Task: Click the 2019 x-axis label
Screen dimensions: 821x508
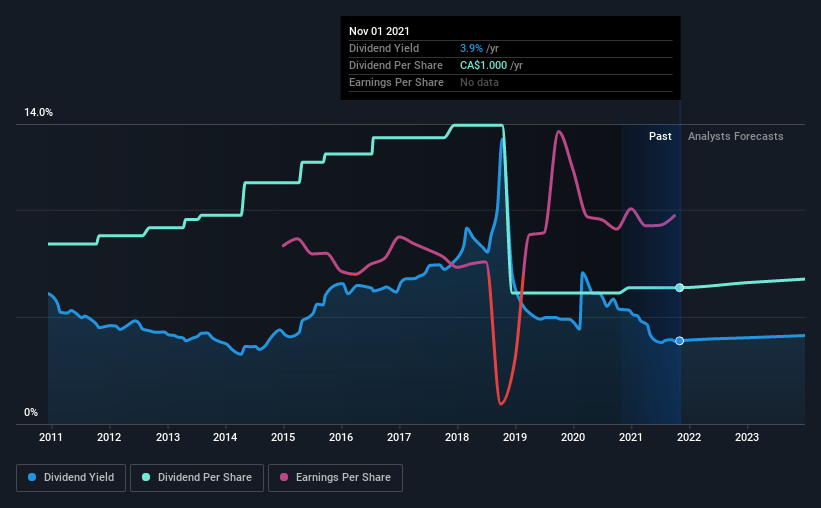Action: (x=515, y=437)
